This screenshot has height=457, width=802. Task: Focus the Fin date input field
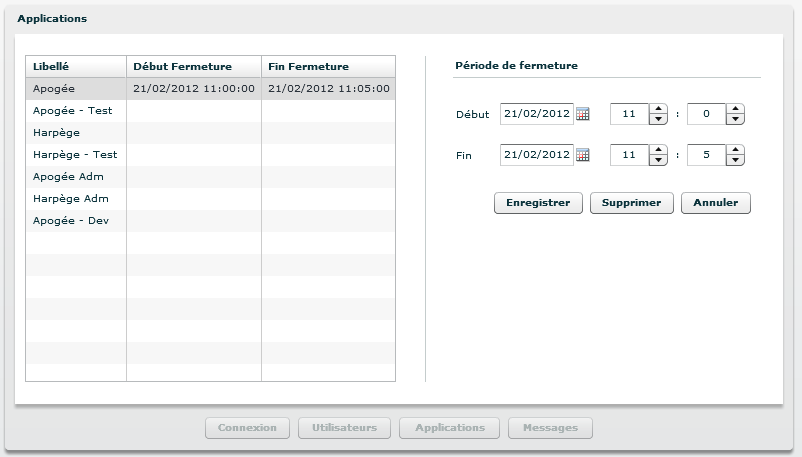click(536, 155)
